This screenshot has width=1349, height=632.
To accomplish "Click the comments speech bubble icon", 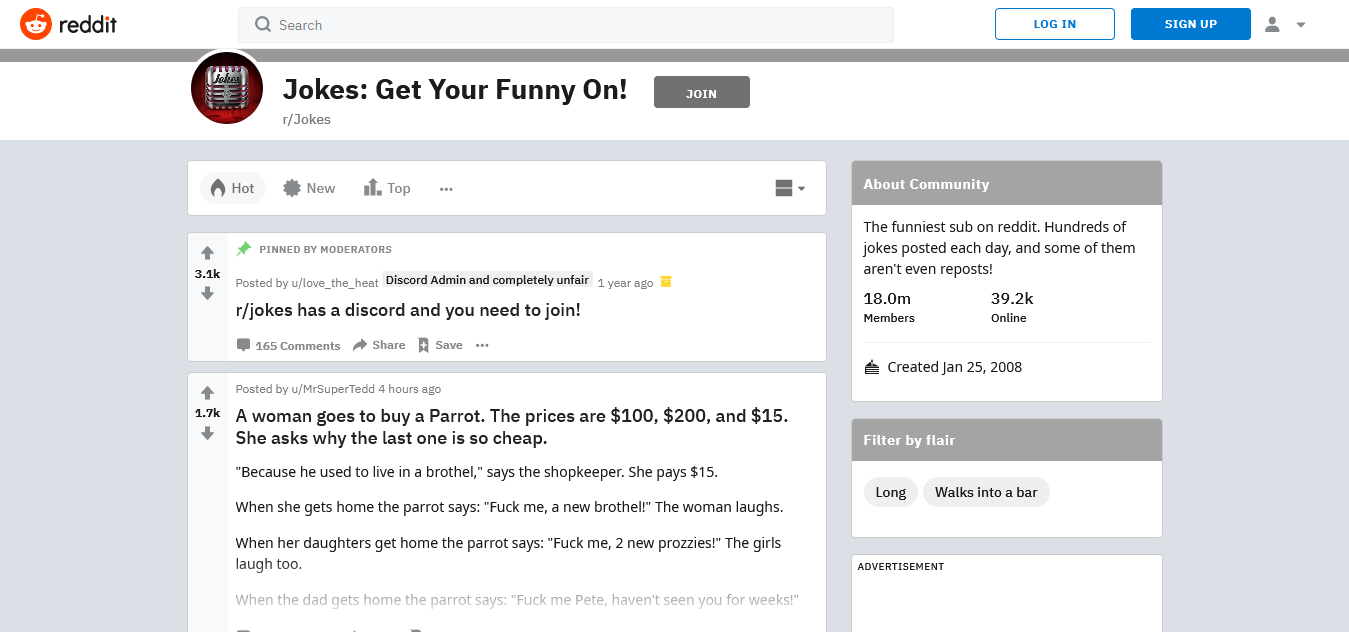I will tap(243, 344).
